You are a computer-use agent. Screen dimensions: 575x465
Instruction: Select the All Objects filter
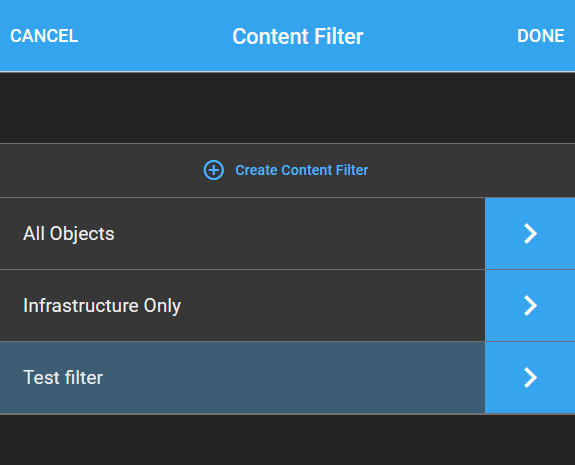click(x=242, y=234)
